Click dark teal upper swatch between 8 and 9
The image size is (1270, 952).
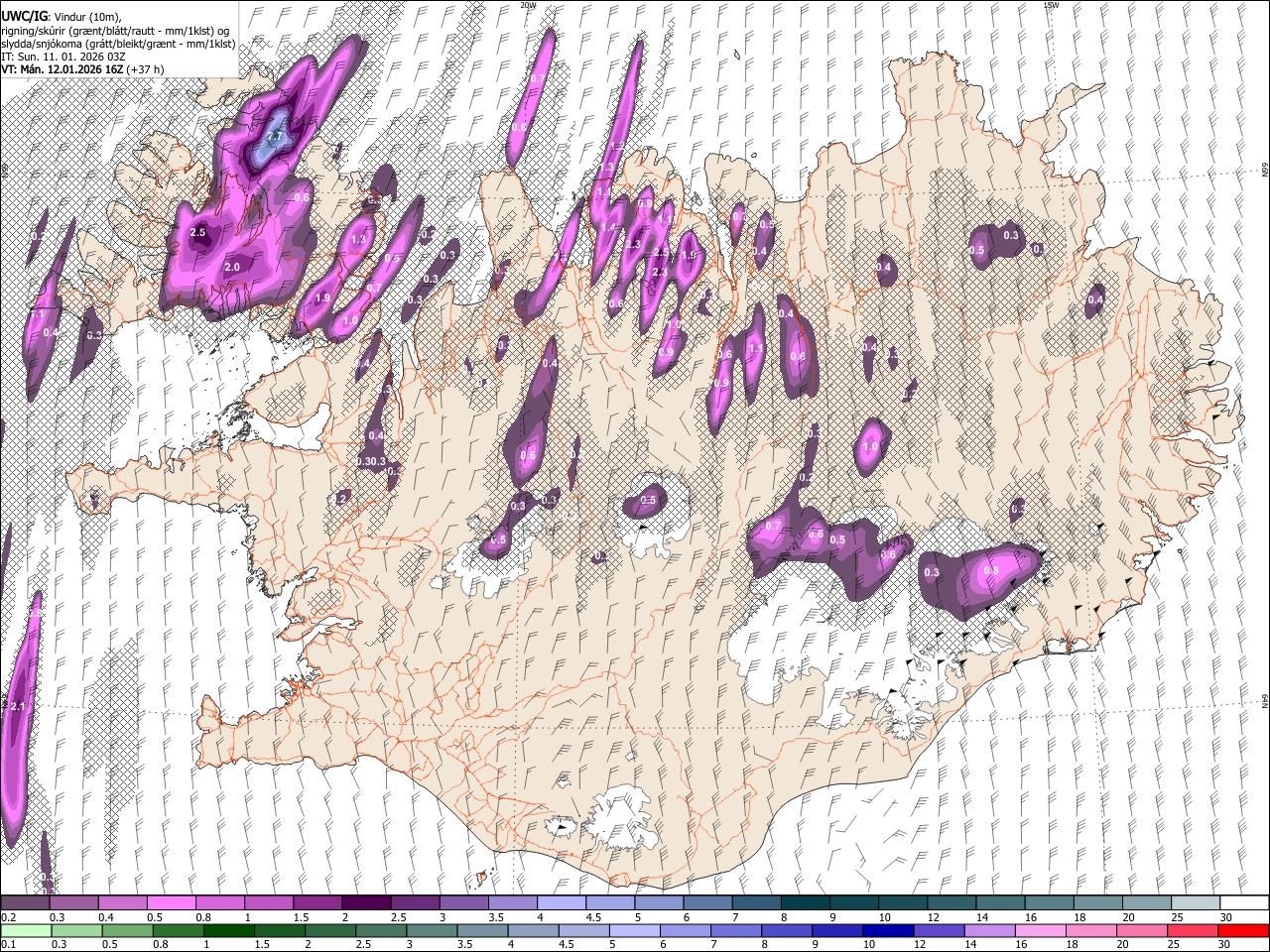(x=804, y=903)
